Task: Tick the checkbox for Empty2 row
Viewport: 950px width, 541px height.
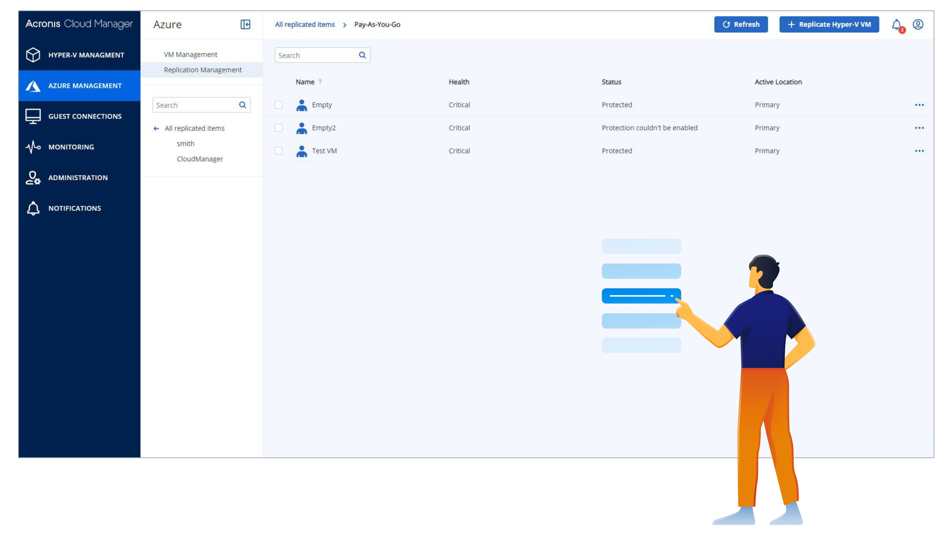Action: (x=279, y=128)
